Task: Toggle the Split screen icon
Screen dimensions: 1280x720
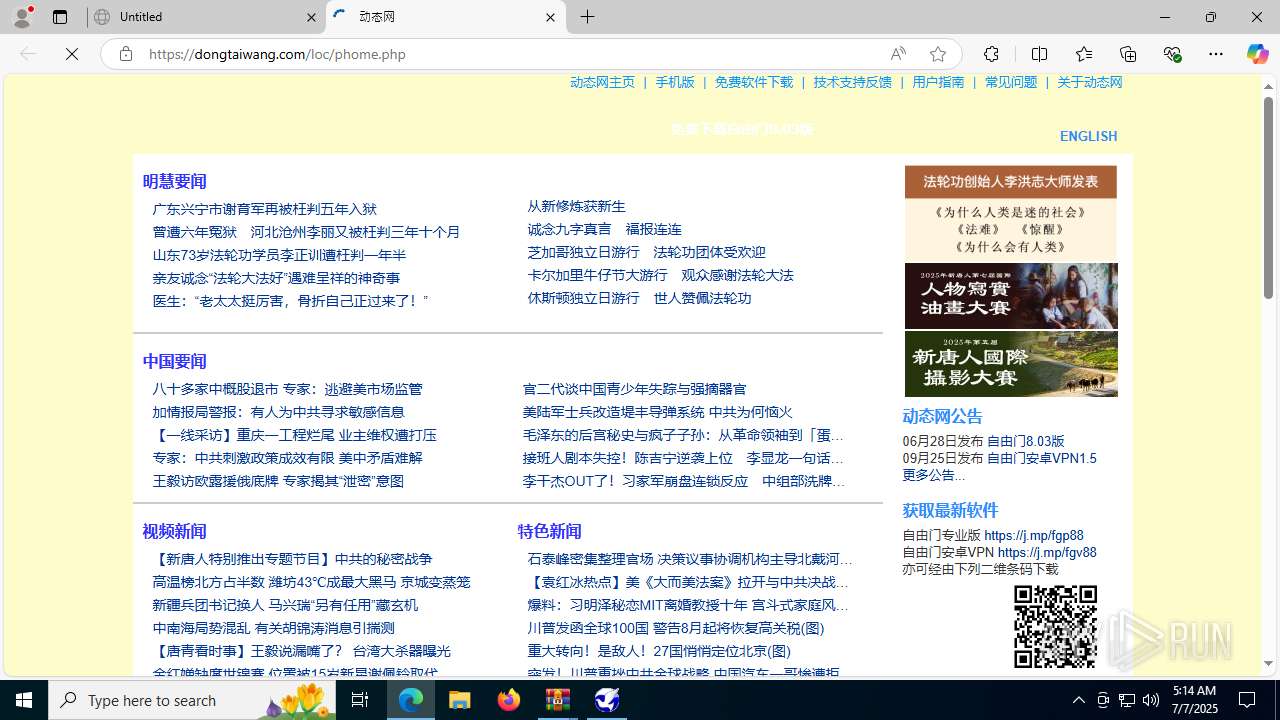Action: pyautogui.click(x=1039, y=54)
